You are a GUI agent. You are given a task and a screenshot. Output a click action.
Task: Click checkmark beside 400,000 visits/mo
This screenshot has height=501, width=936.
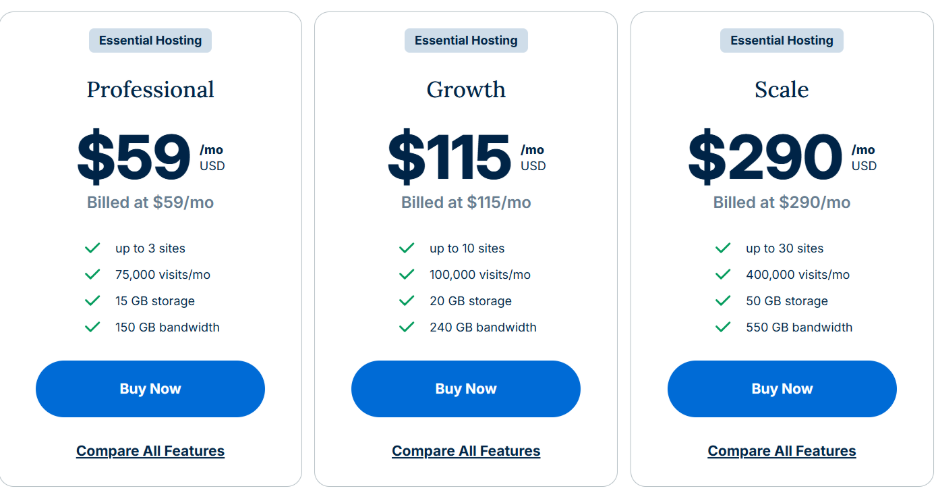click(x=723, y=274)
